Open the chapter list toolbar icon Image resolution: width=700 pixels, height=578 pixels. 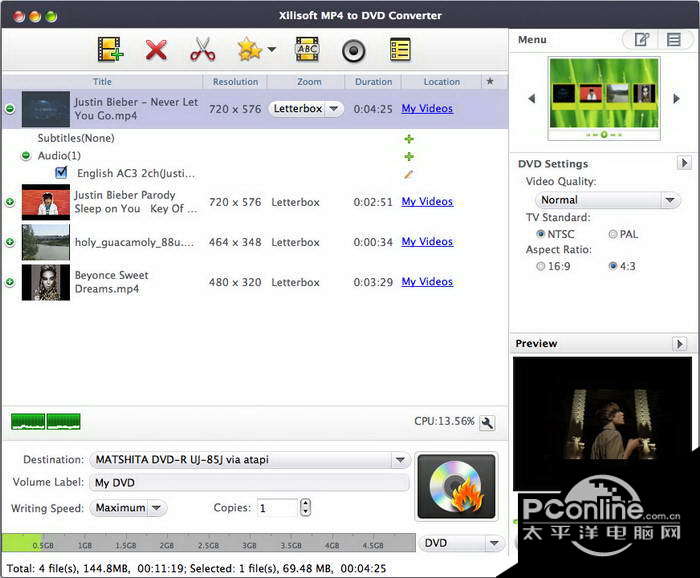(x=400, y=50)
